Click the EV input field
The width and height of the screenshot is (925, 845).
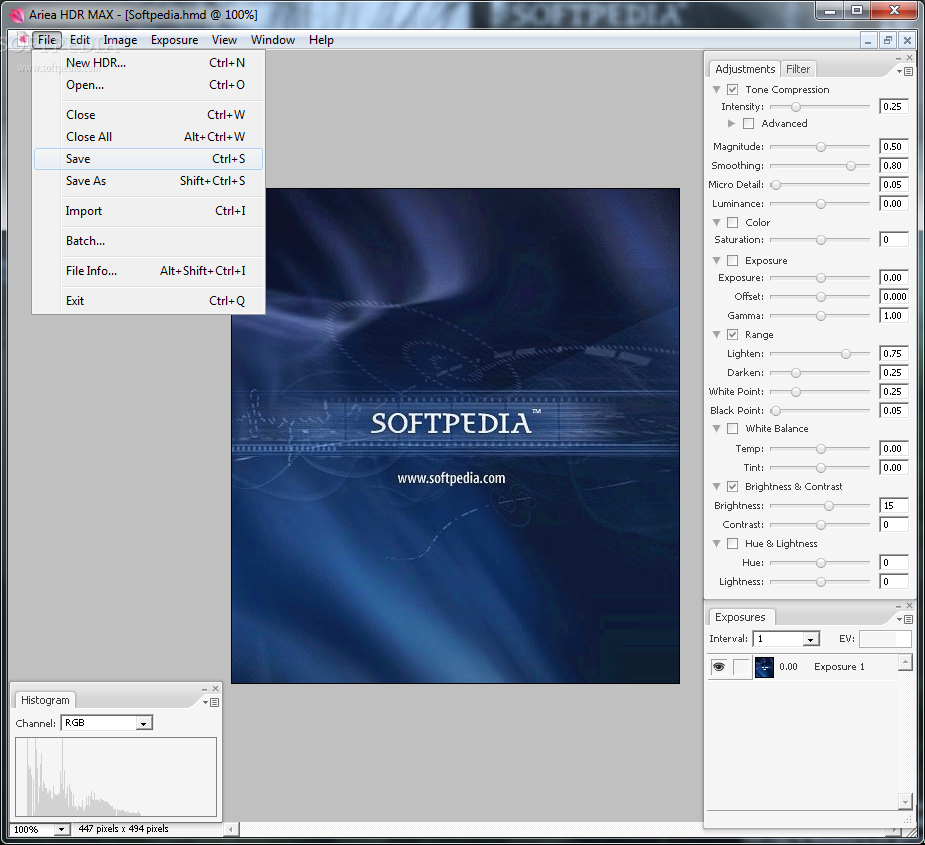884,638
